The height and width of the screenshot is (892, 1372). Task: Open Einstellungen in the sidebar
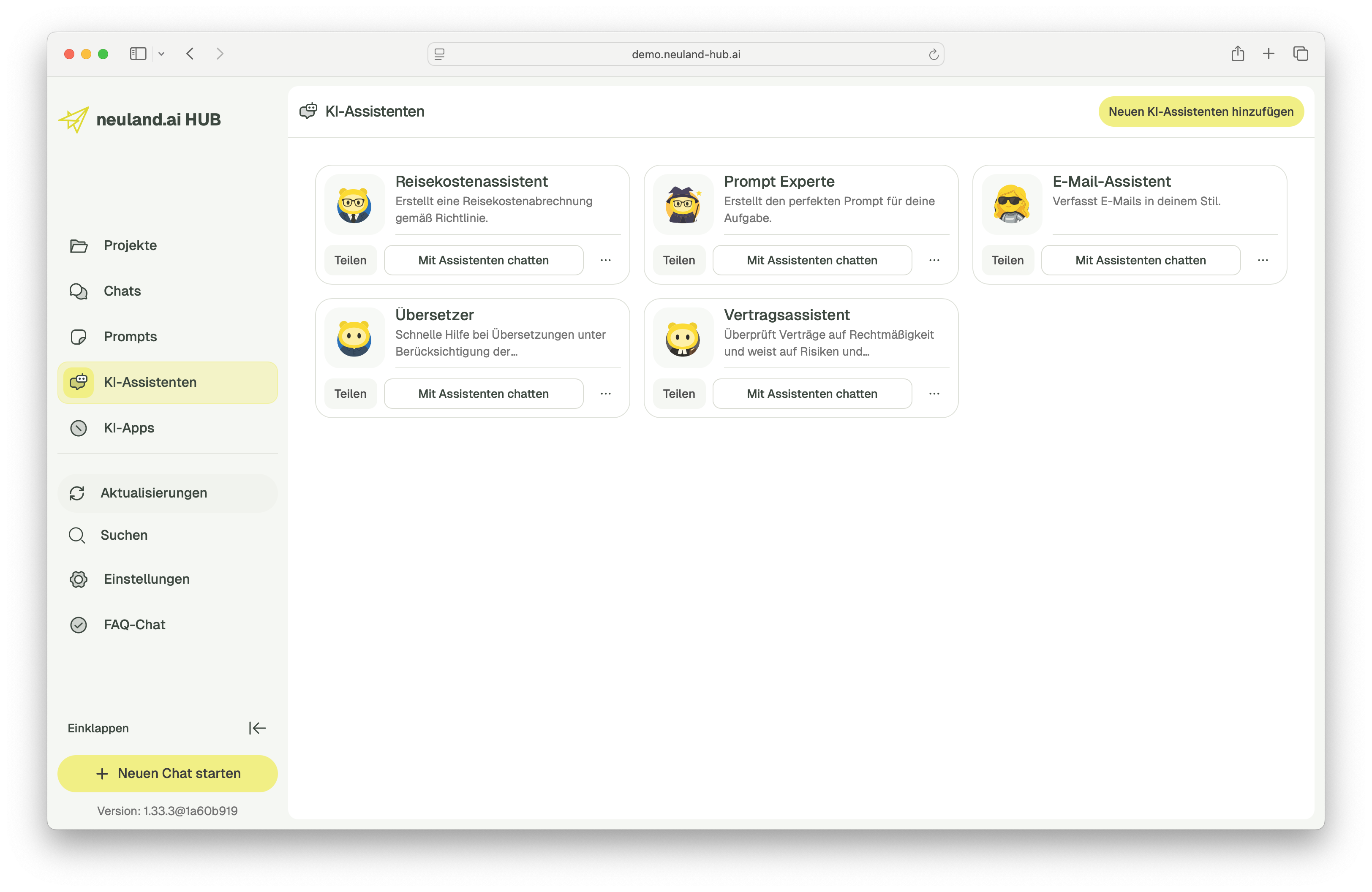[x=167, y=579]
